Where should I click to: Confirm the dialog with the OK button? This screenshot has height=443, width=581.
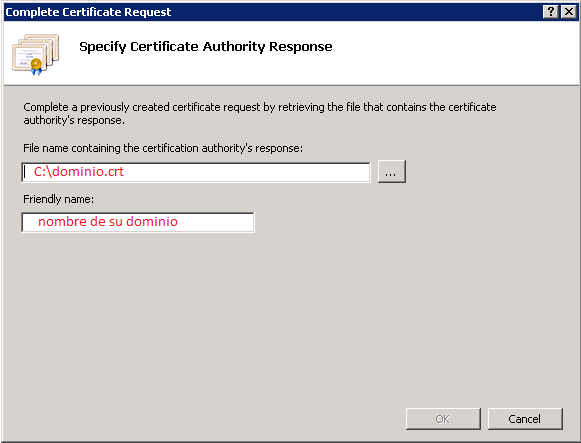(x=443, y=419)
